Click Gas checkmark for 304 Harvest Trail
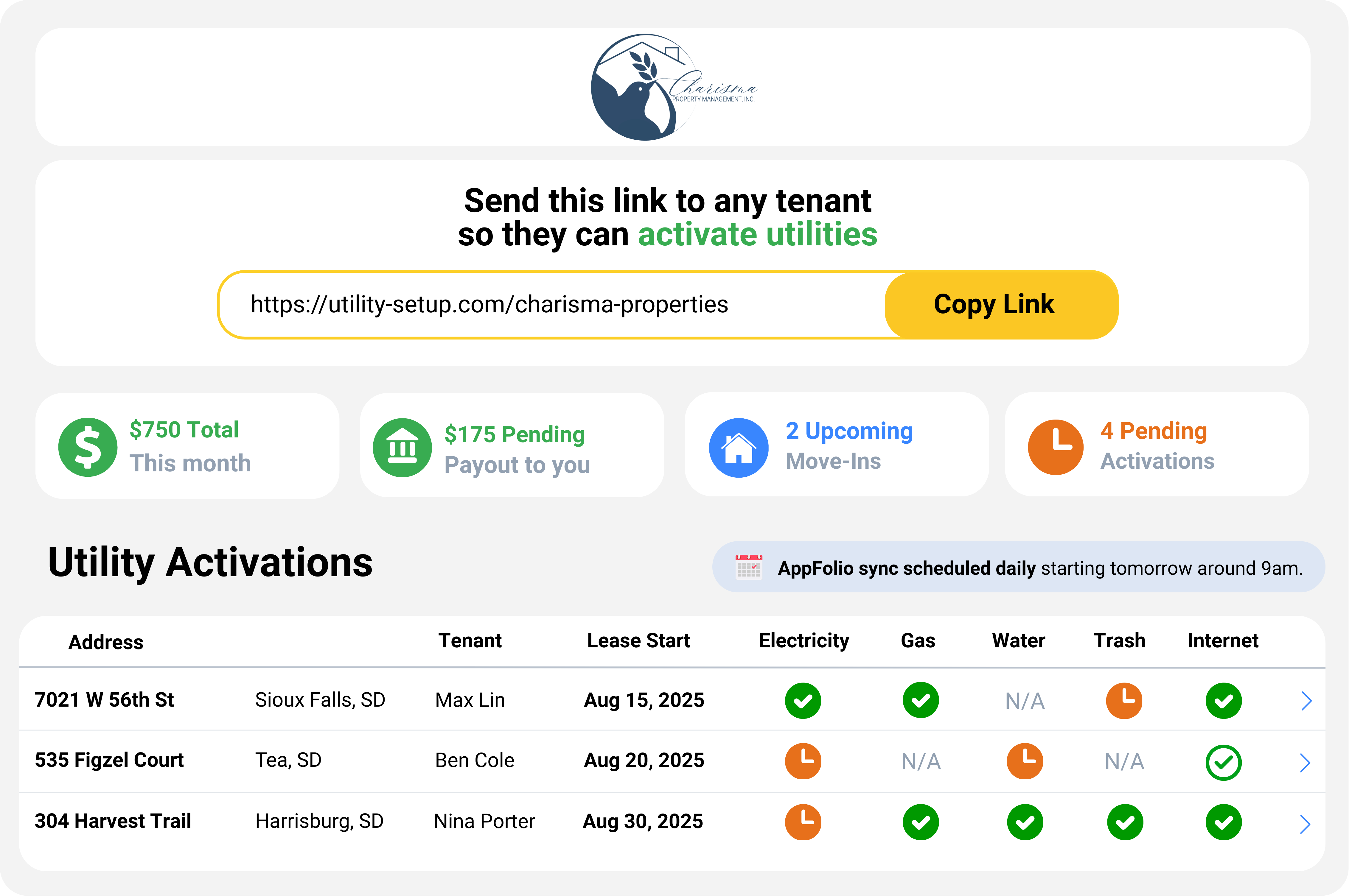 [921, 822]
